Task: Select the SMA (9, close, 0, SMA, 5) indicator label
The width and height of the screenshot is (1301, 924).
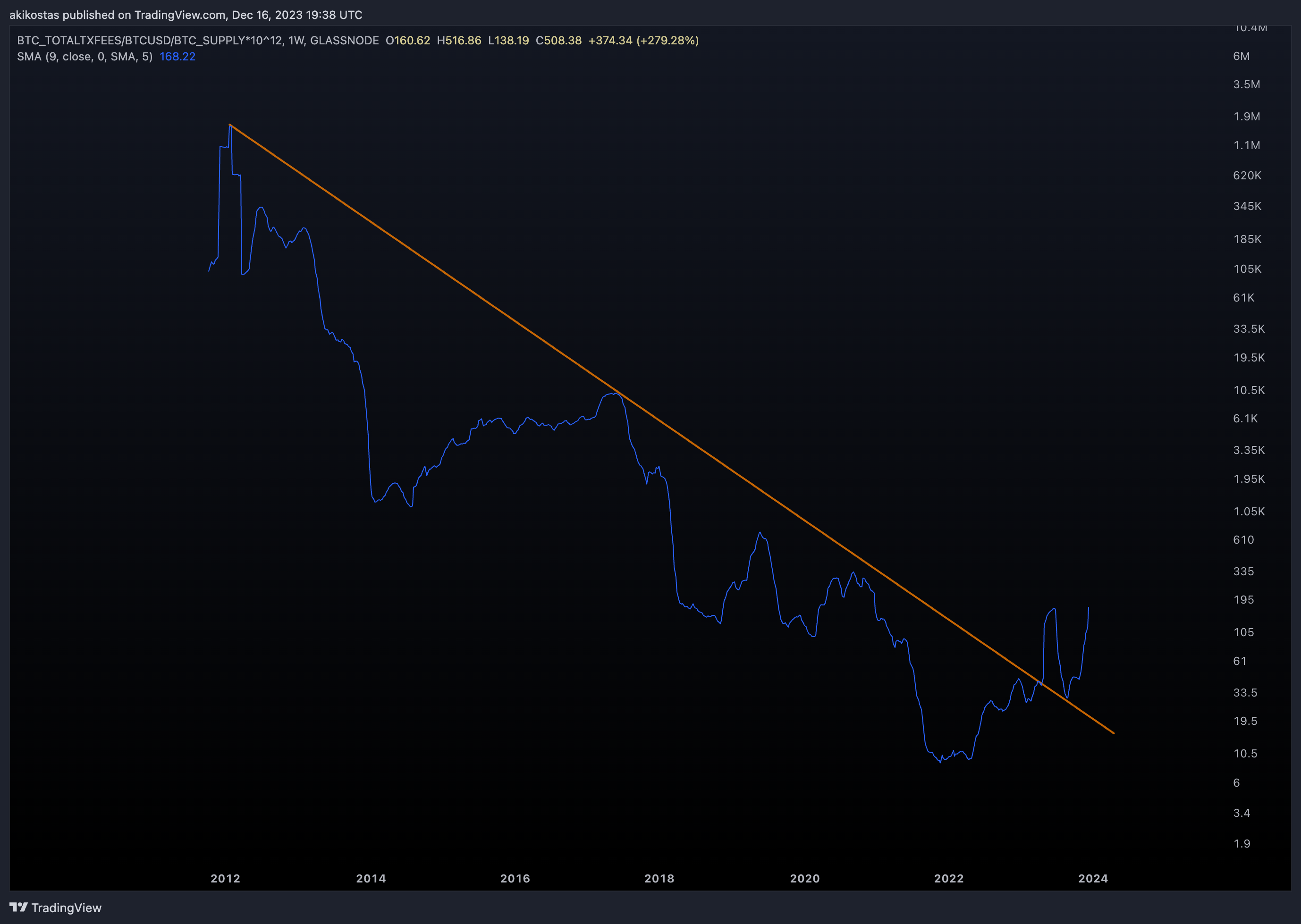Action: pyautogui.click(x=85, y=56)
